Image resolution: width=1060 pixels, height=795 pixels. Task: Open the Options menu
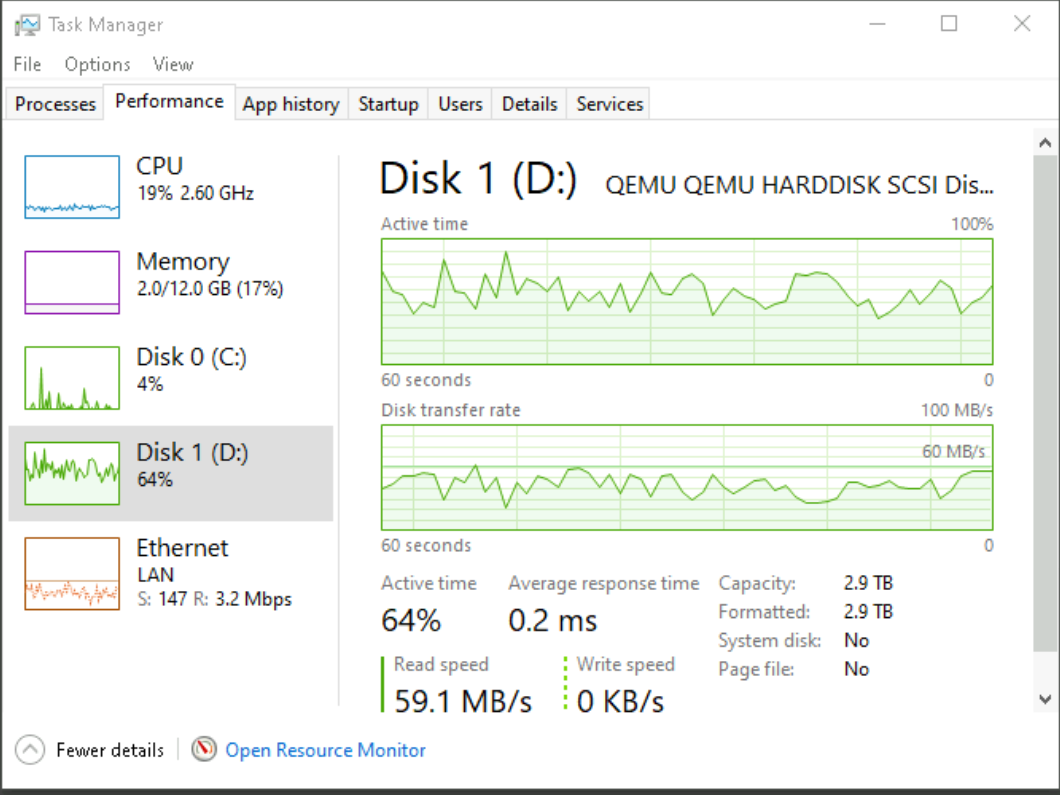coord(97,64)
